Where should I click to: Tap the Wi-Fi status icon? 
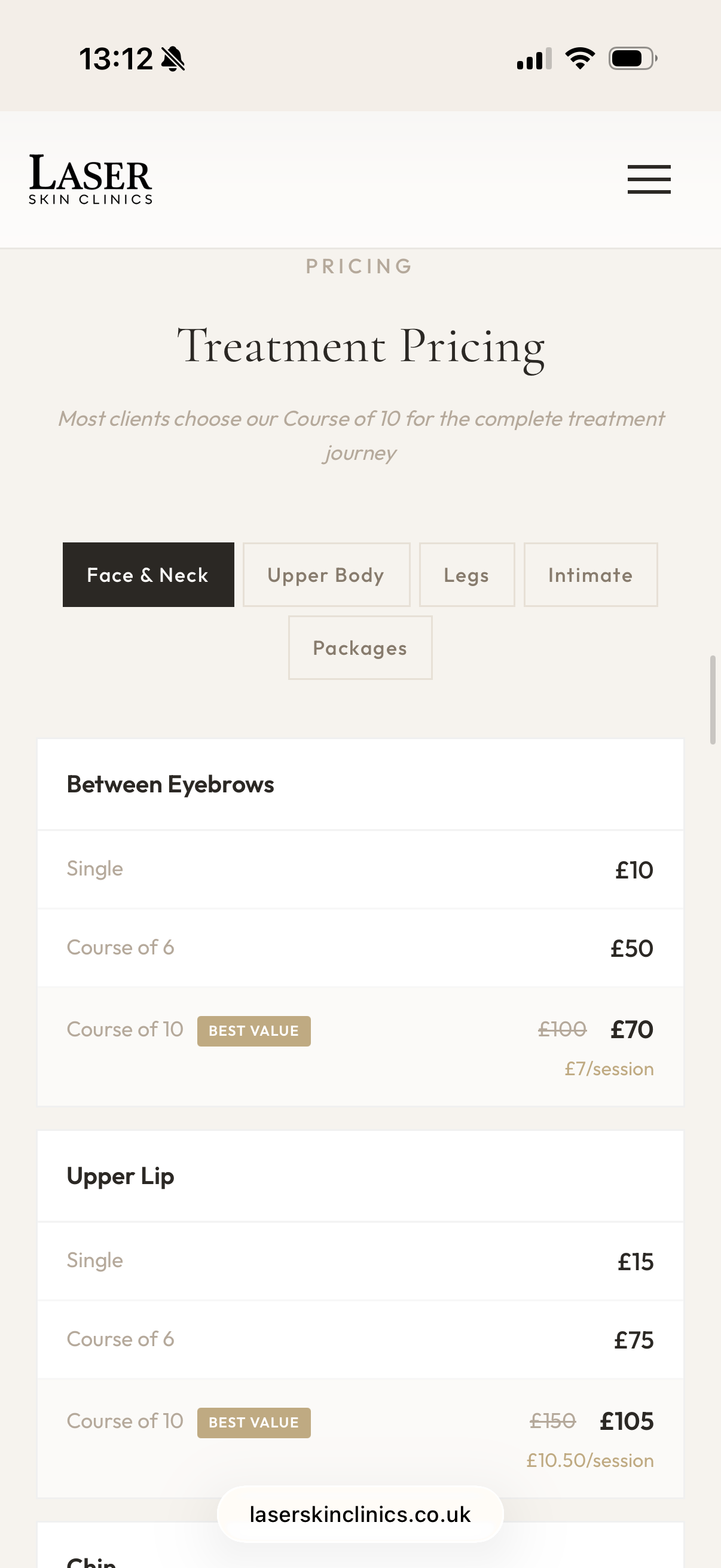point(580,58)
